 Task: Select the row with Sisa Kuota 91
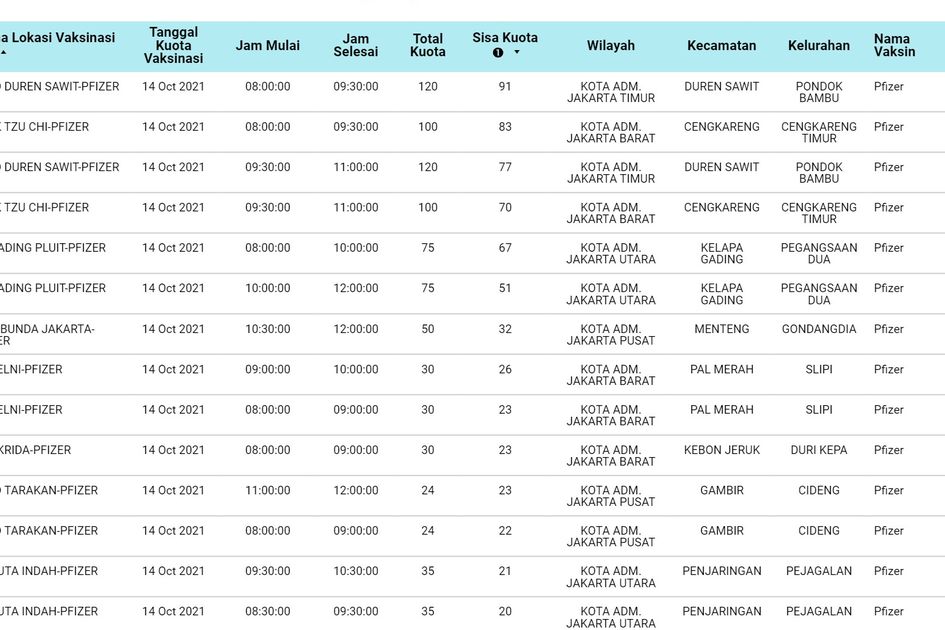505,87
